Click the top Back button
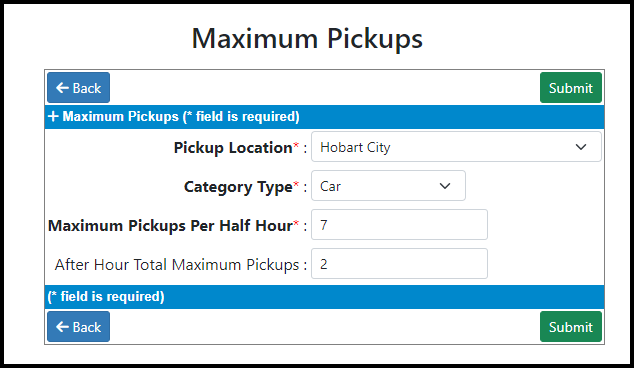The width and height of the screenshot is (634, 368). [x=78, y=88]
